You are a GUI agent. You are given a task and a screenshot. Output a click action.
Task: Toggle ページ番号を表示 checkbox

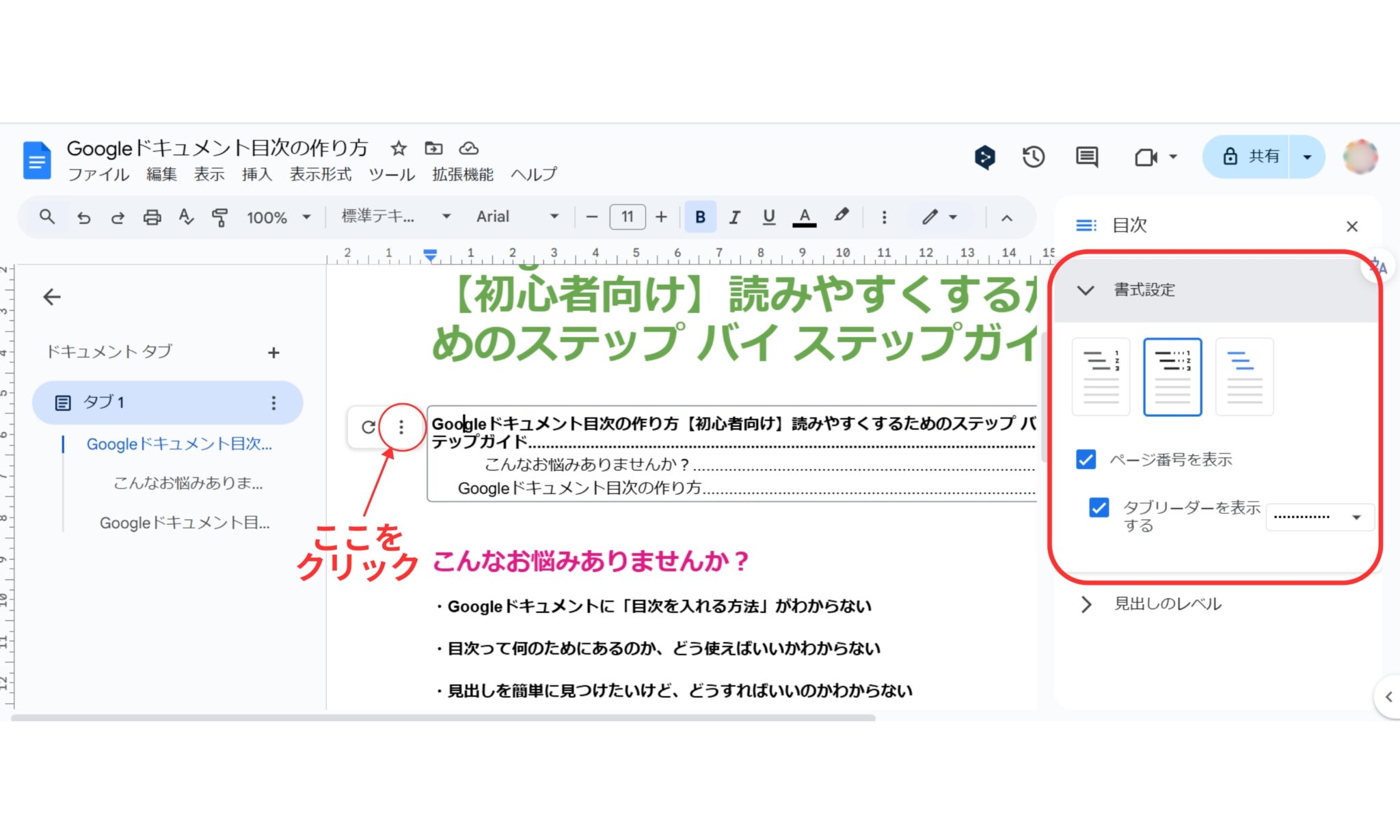coord(1086,459)
